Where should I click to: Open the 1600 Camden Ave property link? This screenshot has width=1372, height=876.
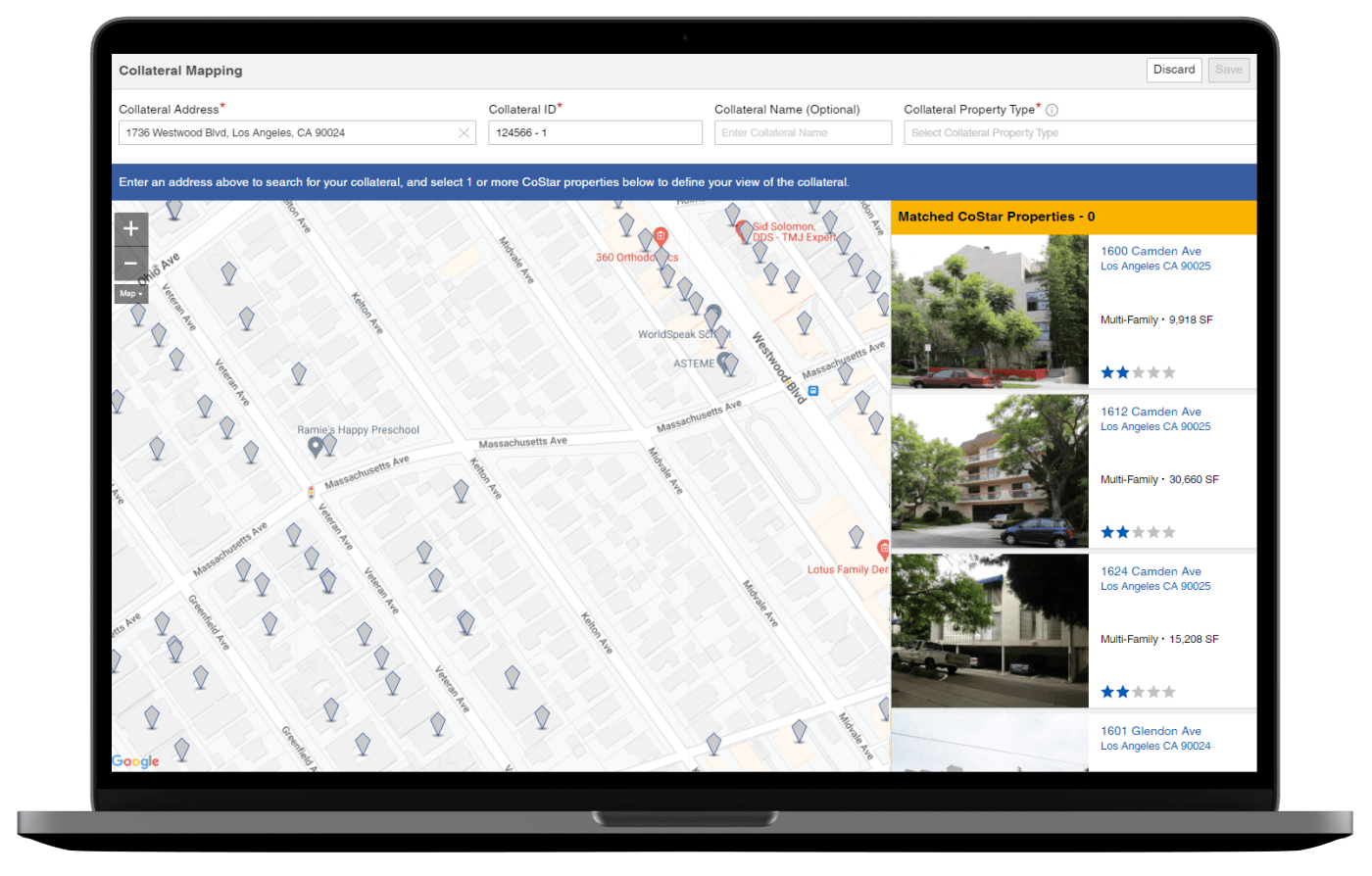(1151, 251)
